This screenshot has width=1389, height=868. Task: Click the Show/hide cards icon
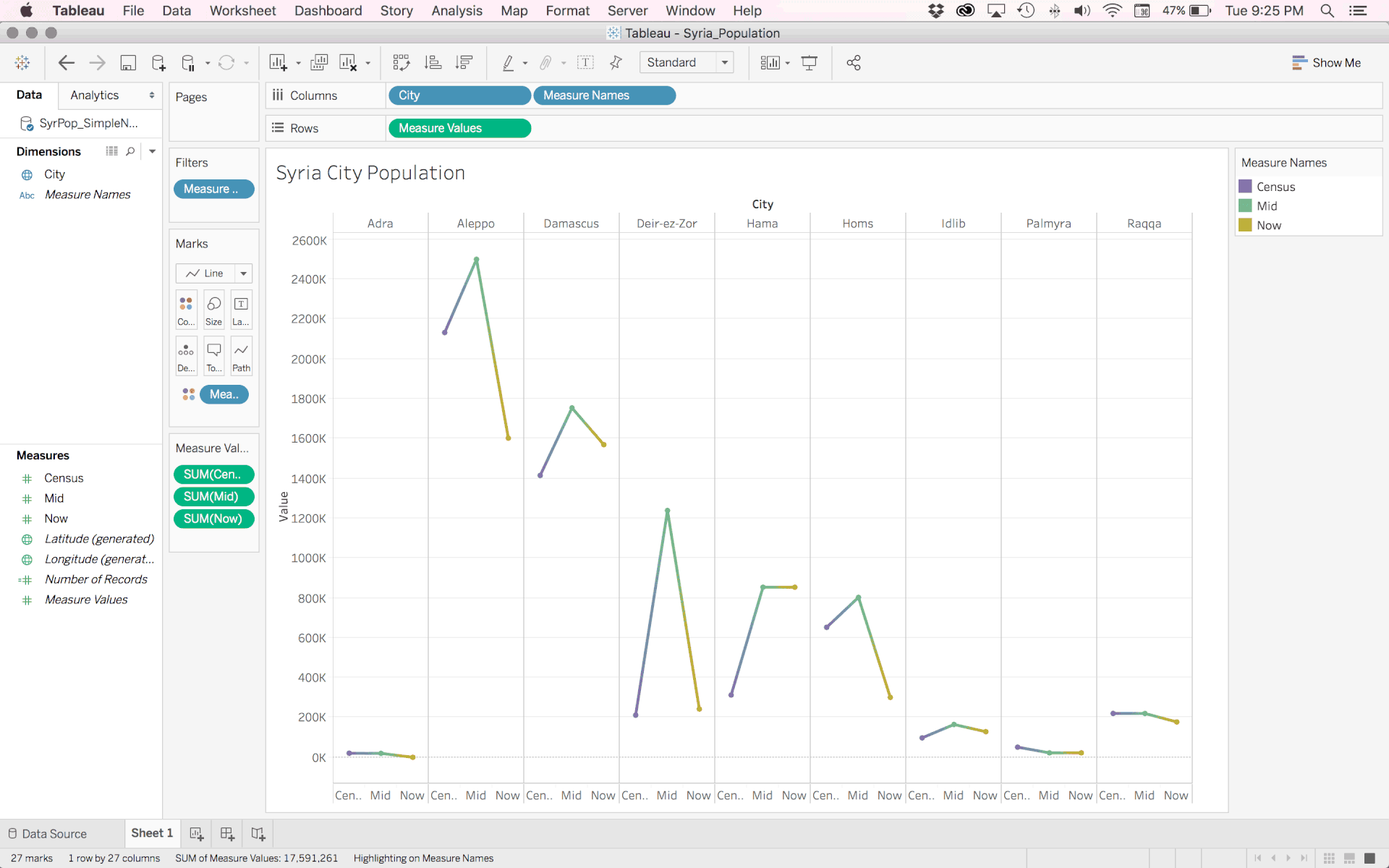point(770,63)
